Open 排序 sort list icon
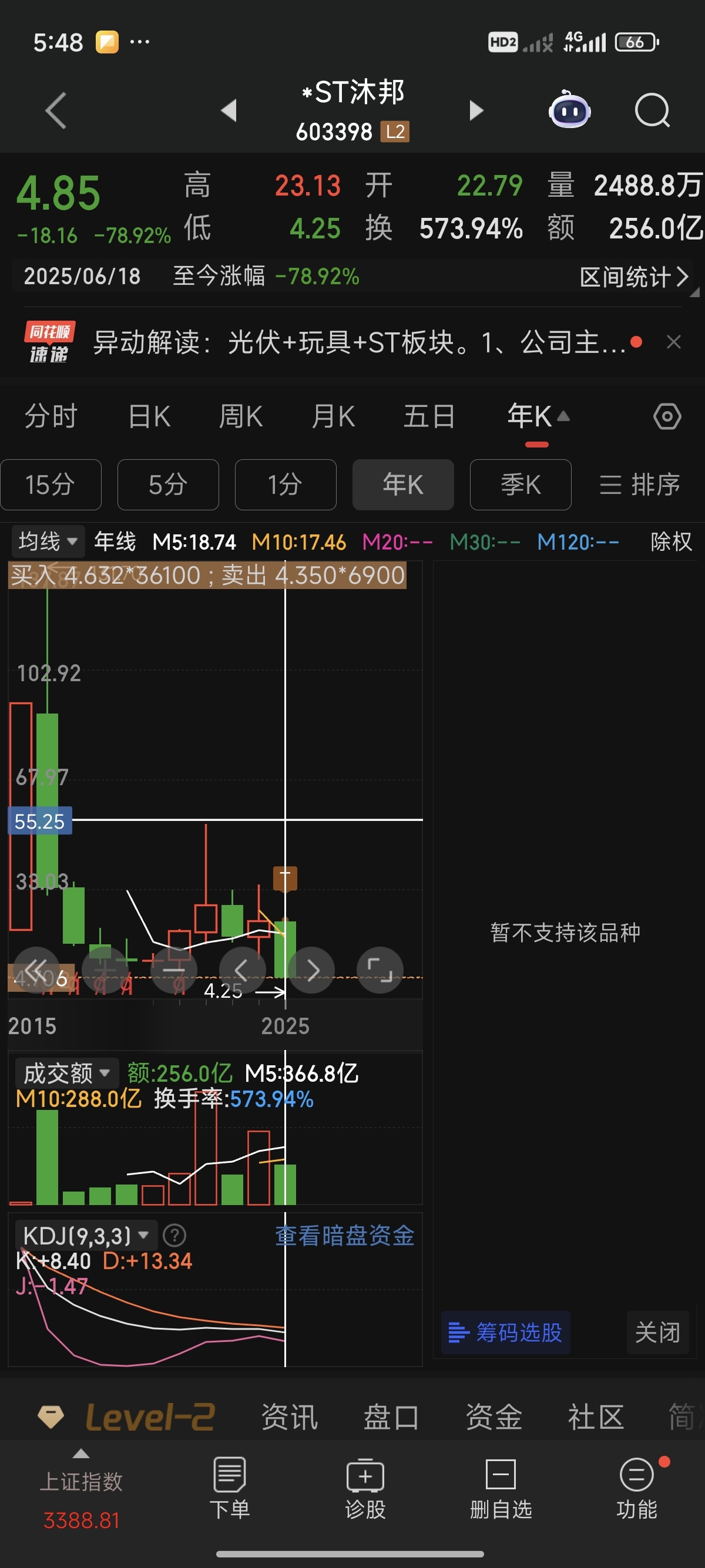This screenshot has width=705, height=1568. pyautogui.click(x=639, y=484)
